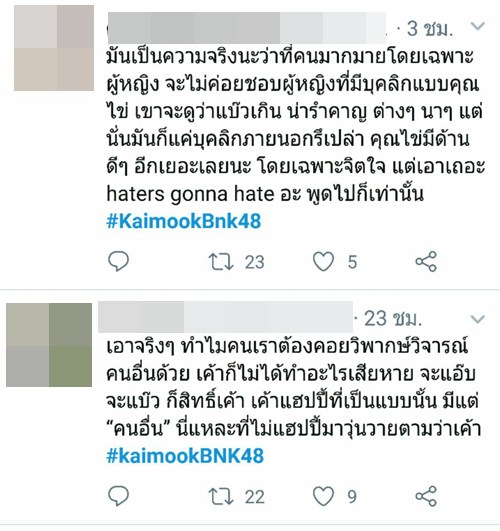This screenshot has height=531, width=500.
Task: Share the first tweet
Action: [426, 261]
